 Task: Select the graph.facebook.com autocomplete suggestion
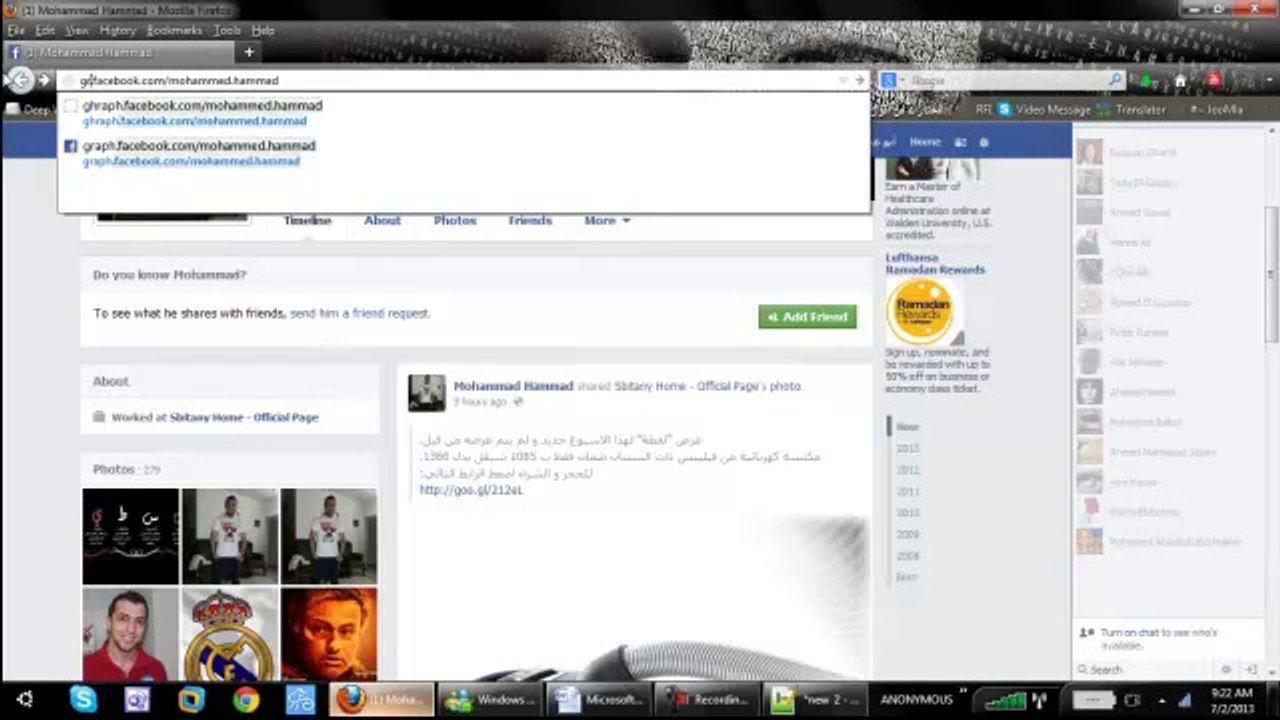[x=463, y=153]
